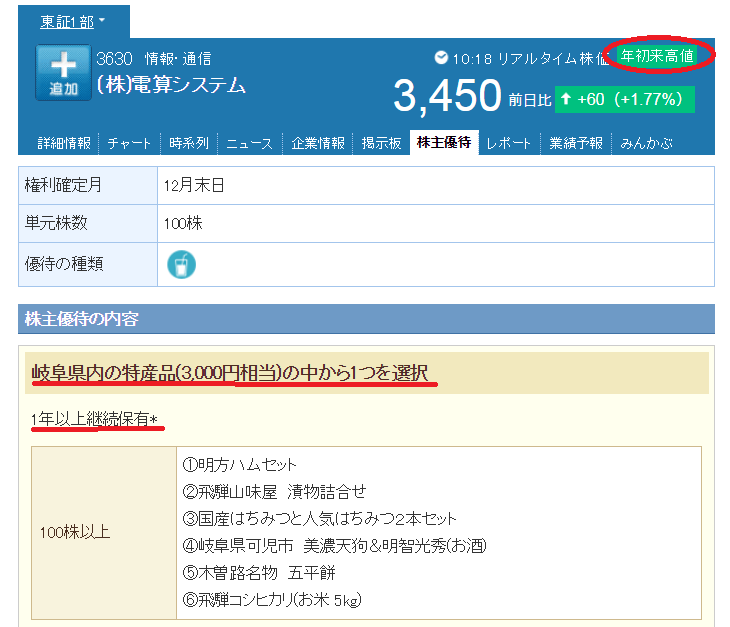Switch to the 掲示板 tab
The width and height of the screenshot is (730, 627).
tap(381, 143)
